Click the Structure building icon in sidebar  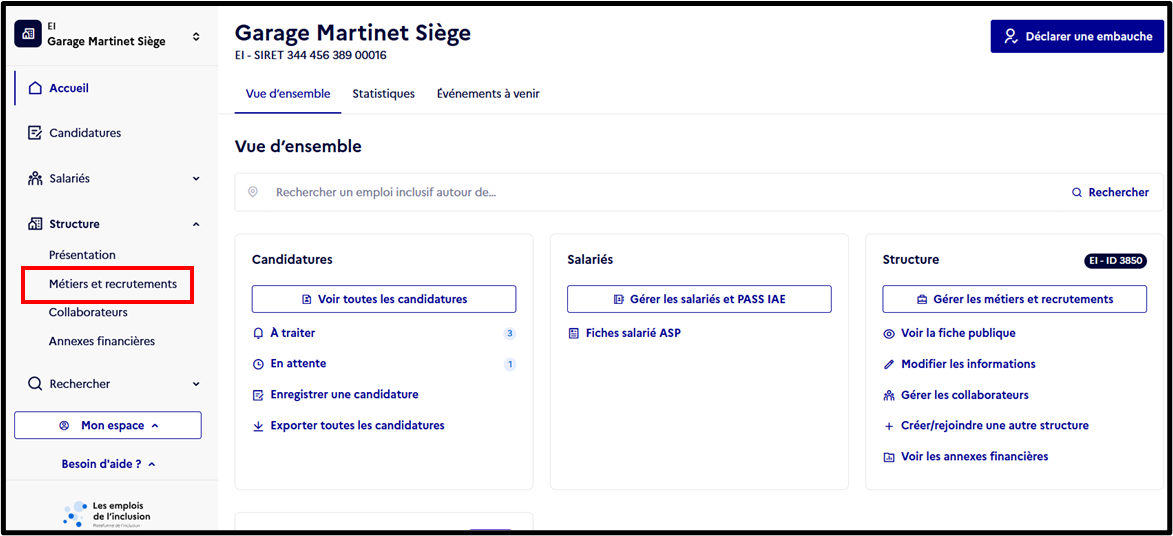point(34,224)
